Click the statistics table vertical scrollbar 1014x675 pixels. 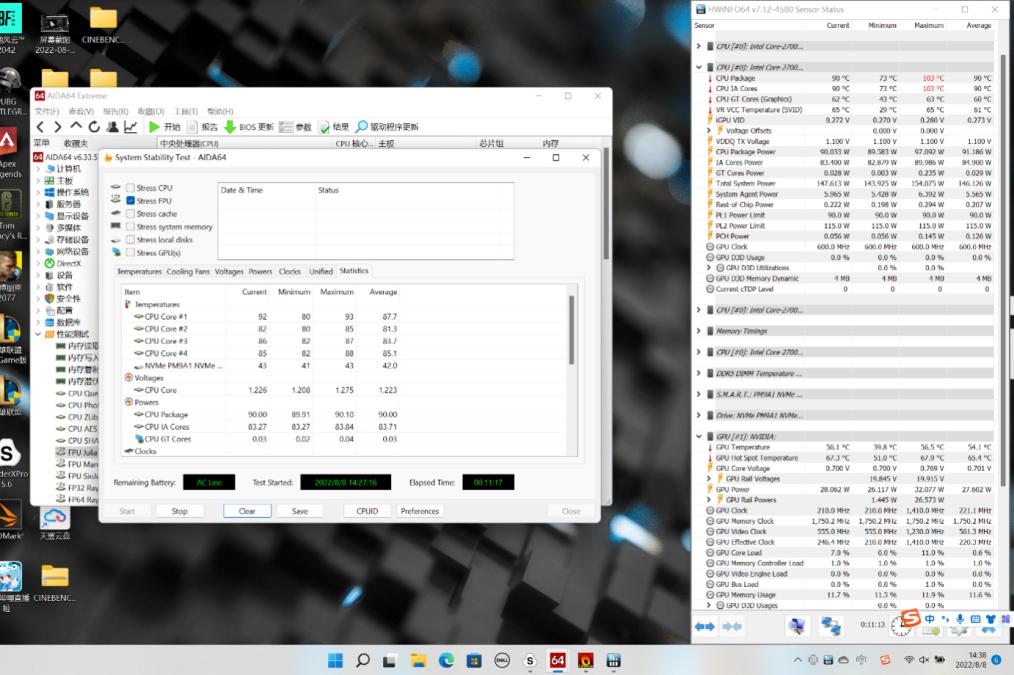572,330
